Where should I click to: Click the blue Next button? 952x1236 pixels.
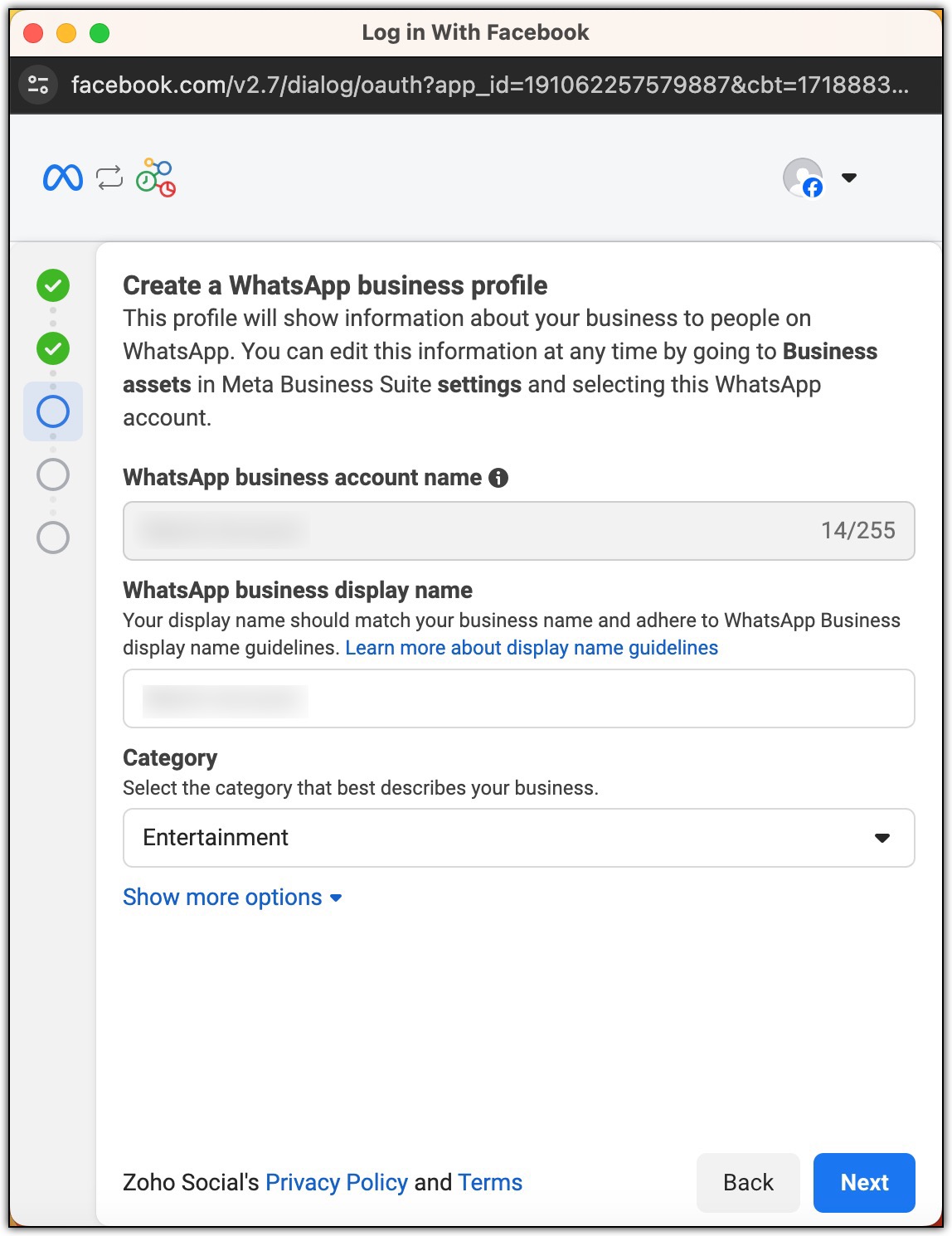(864, 1183)
